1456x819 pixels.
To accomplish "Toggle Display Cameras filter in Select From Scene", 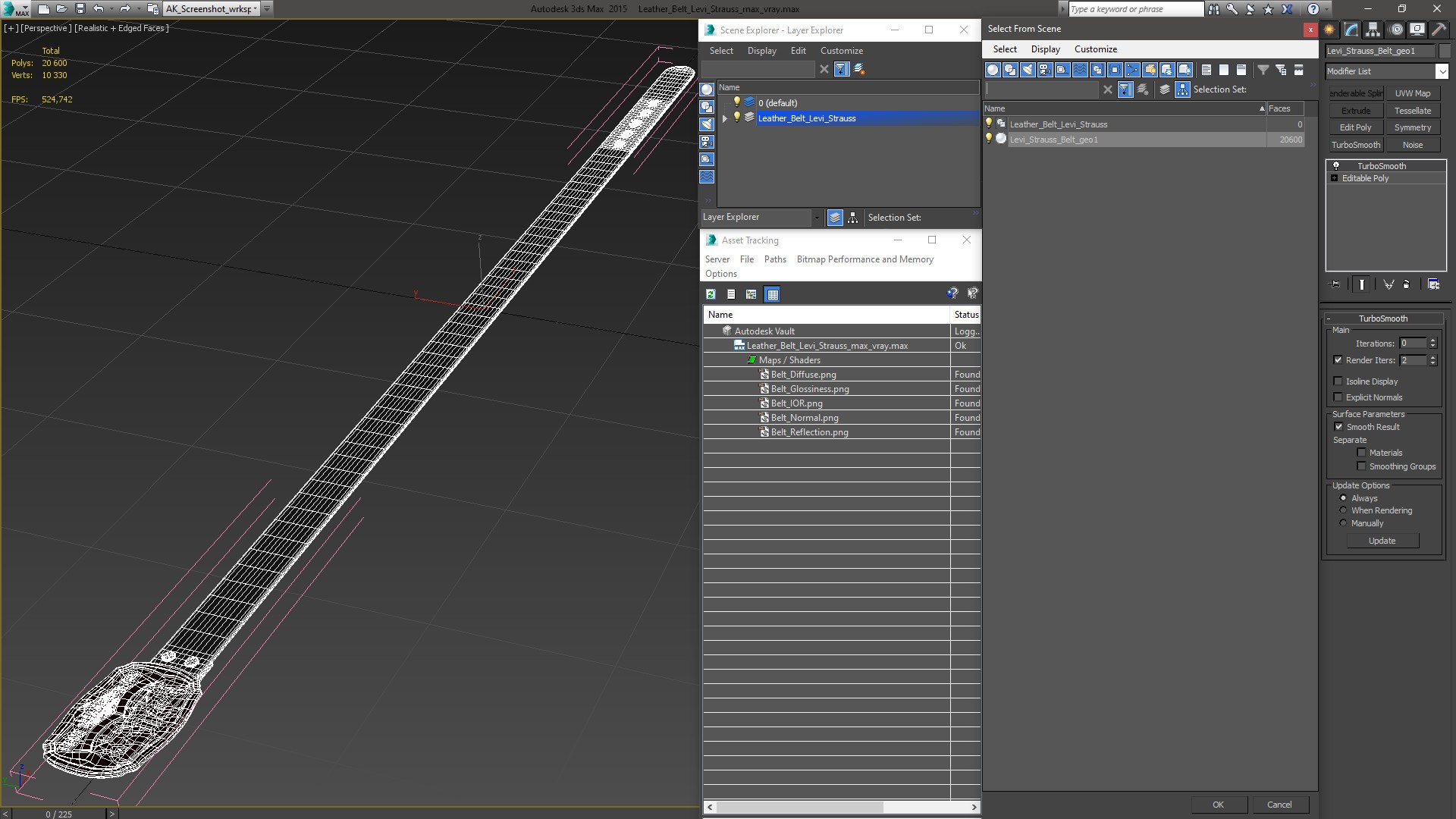I will pos(1045,70).
